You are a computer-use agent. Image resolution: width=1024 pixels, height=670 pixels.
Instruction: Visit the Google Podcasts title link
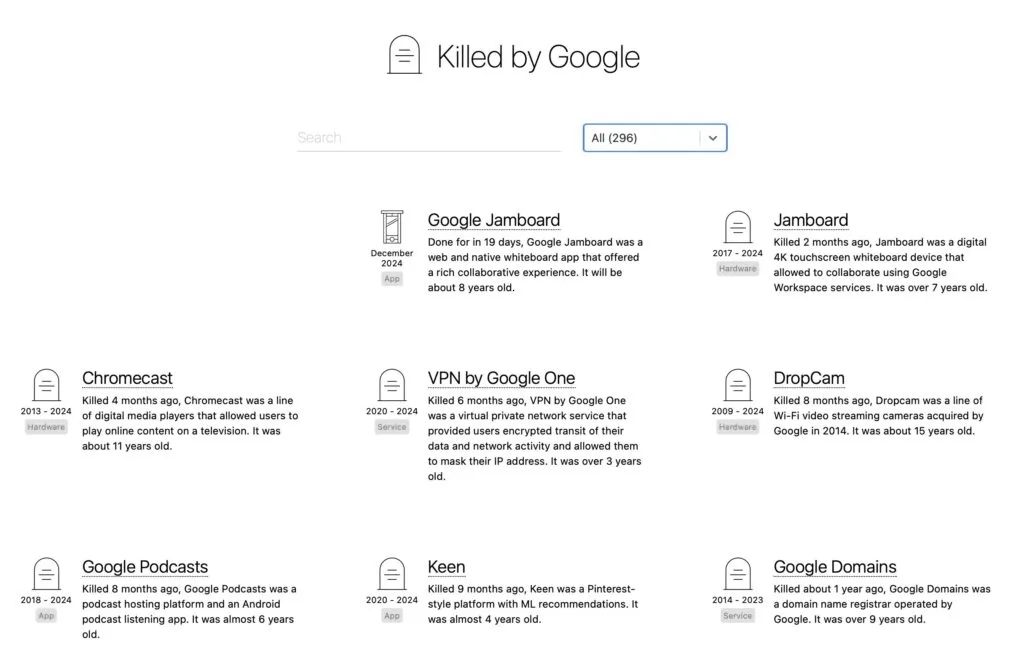coord(145,567)
